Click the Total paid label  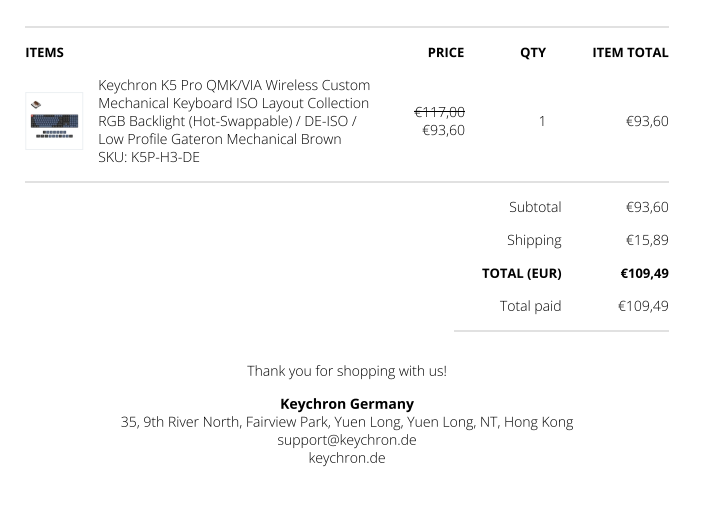pos(530,306)
